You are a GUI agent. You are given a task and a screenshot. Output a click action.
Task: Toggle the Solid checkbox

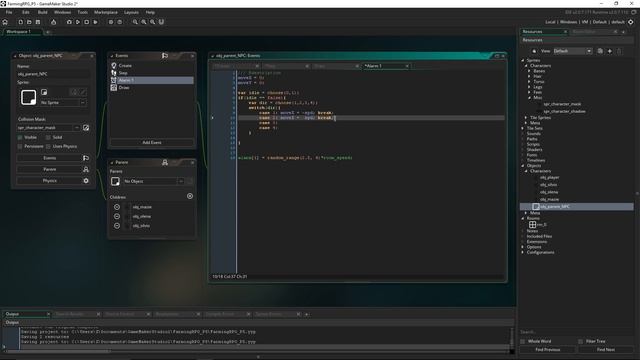click(x=48, y=138)
